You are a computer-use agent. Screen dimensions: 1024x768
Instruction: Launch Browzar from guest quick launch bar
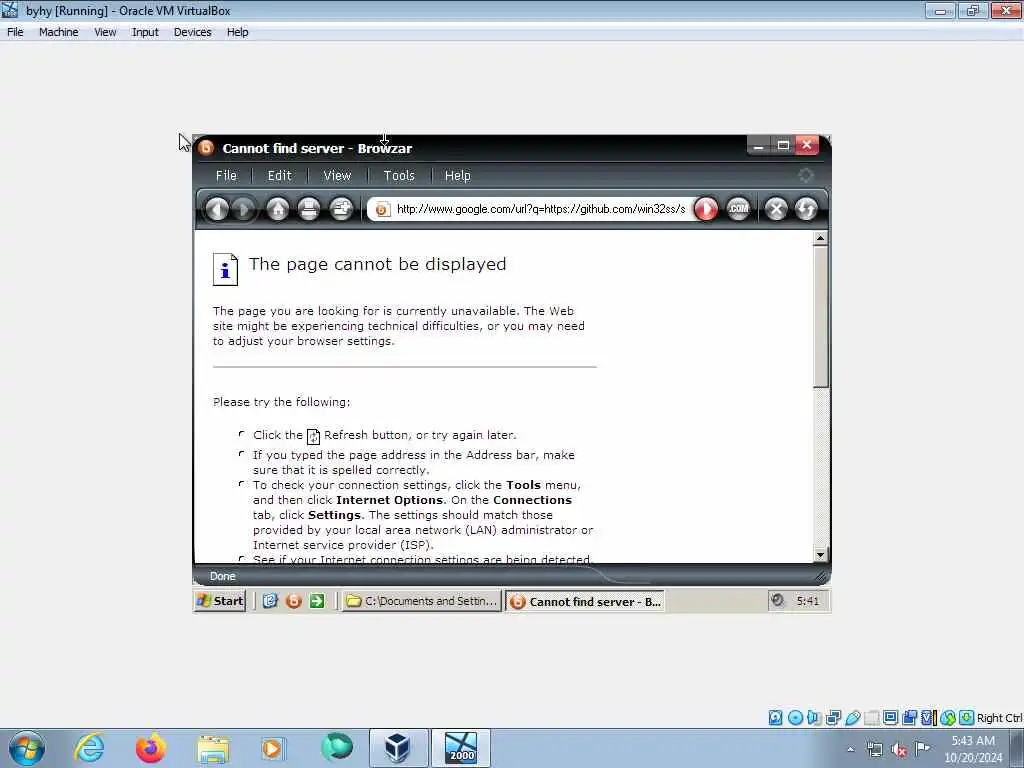[x=294, y=601]
